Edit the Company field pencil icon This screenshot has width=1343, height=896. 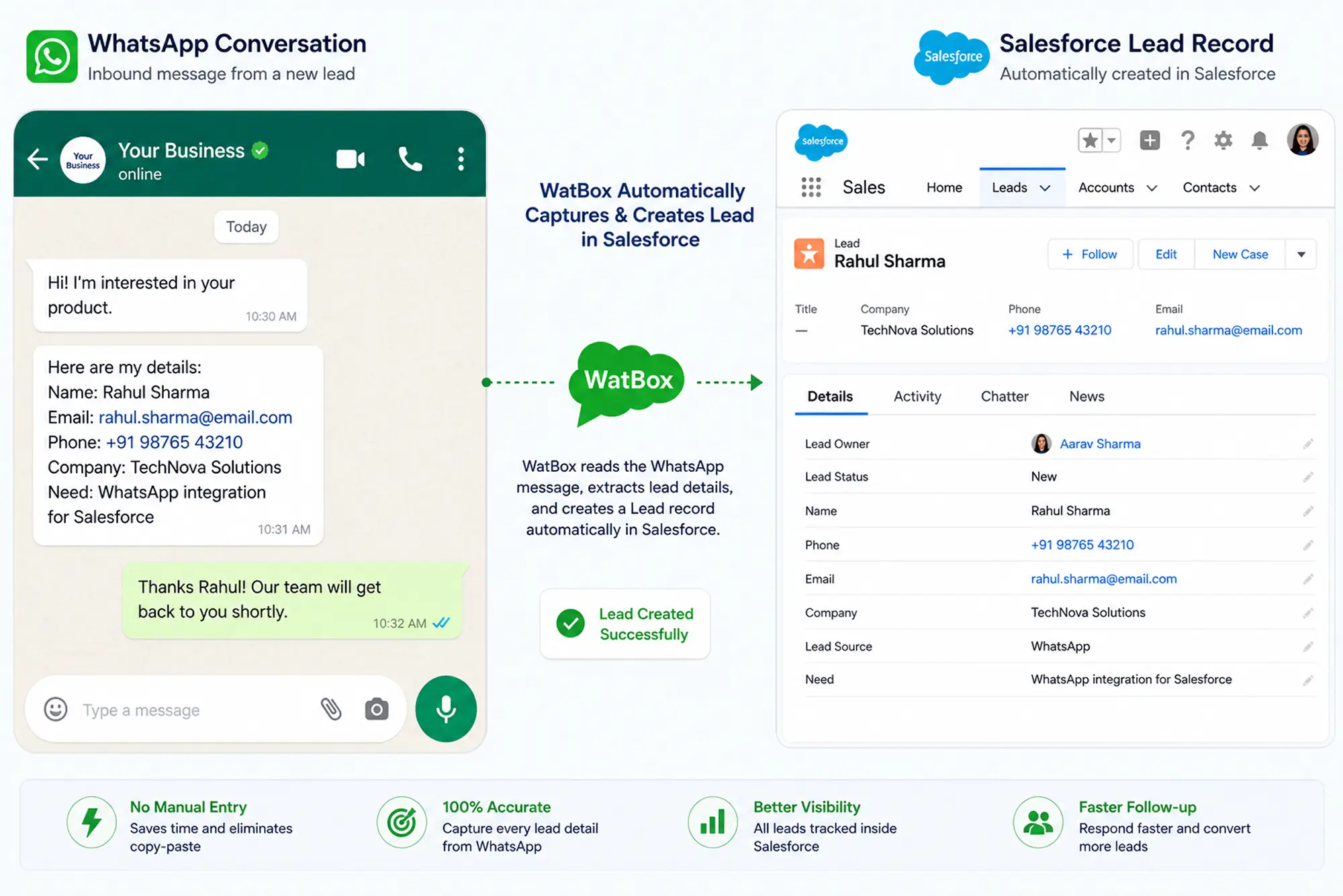1308,613
